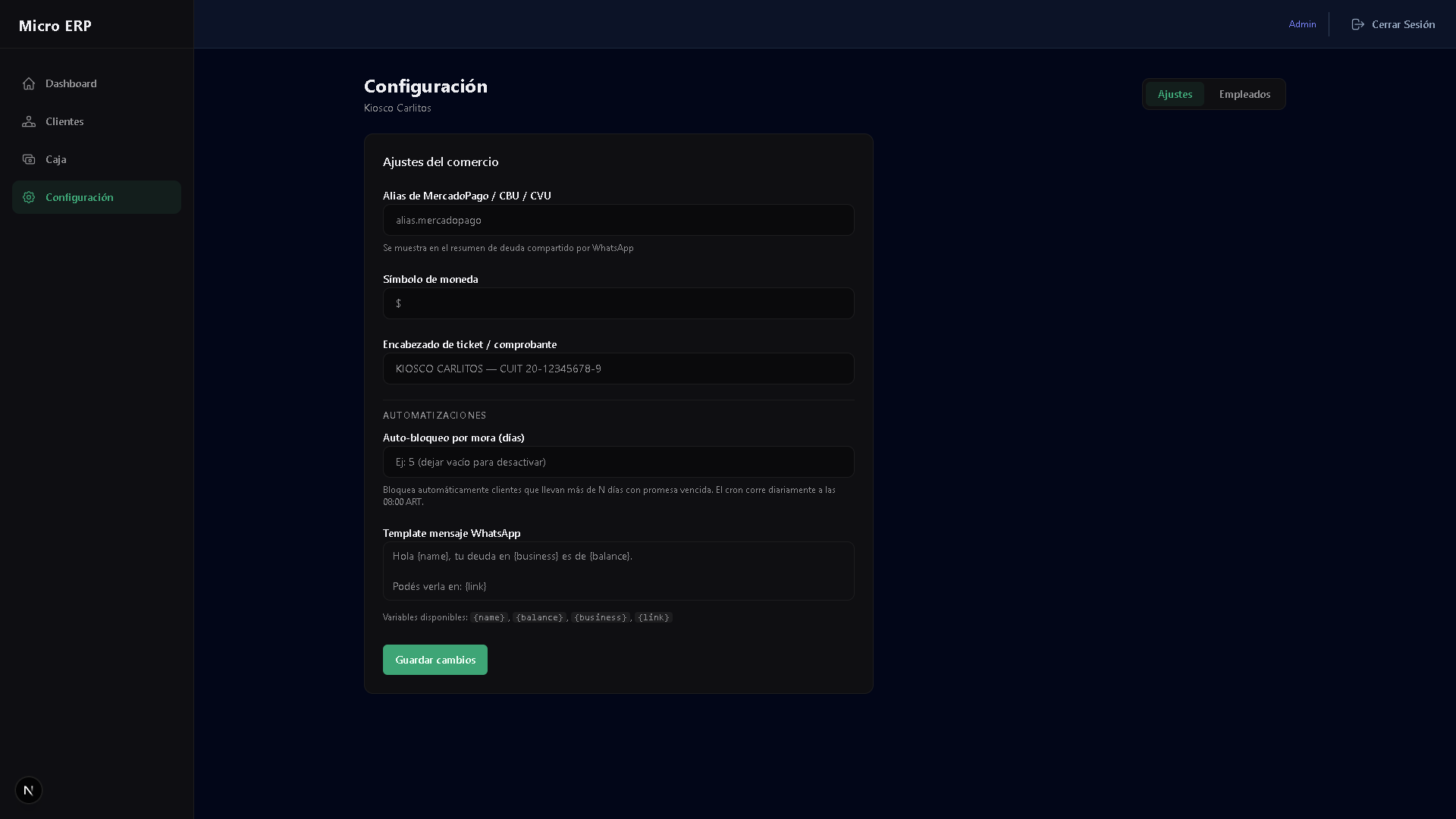Click the Micro ERP logo text
The image size is (1456, 819).
click(55, 26)
